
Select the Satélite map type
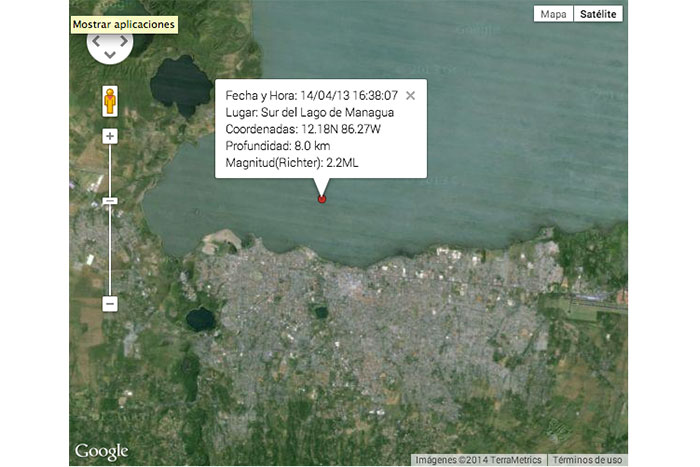tap(598, 14)
